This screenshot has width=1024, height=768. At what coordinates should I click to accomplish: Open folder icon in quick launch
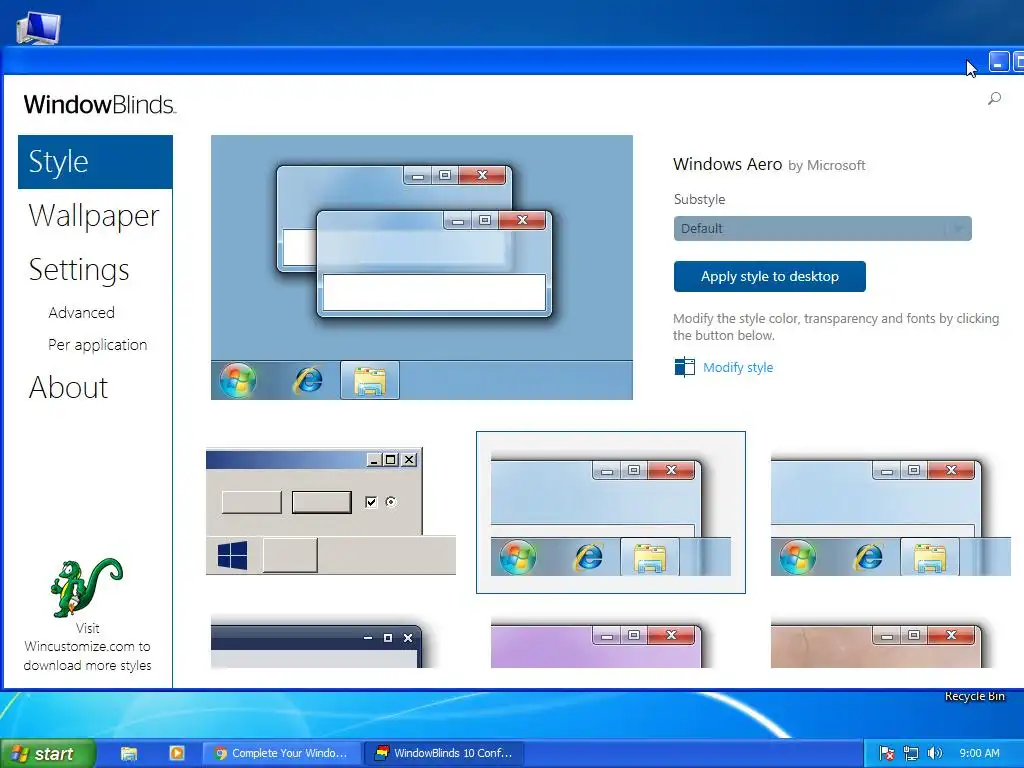129,753
